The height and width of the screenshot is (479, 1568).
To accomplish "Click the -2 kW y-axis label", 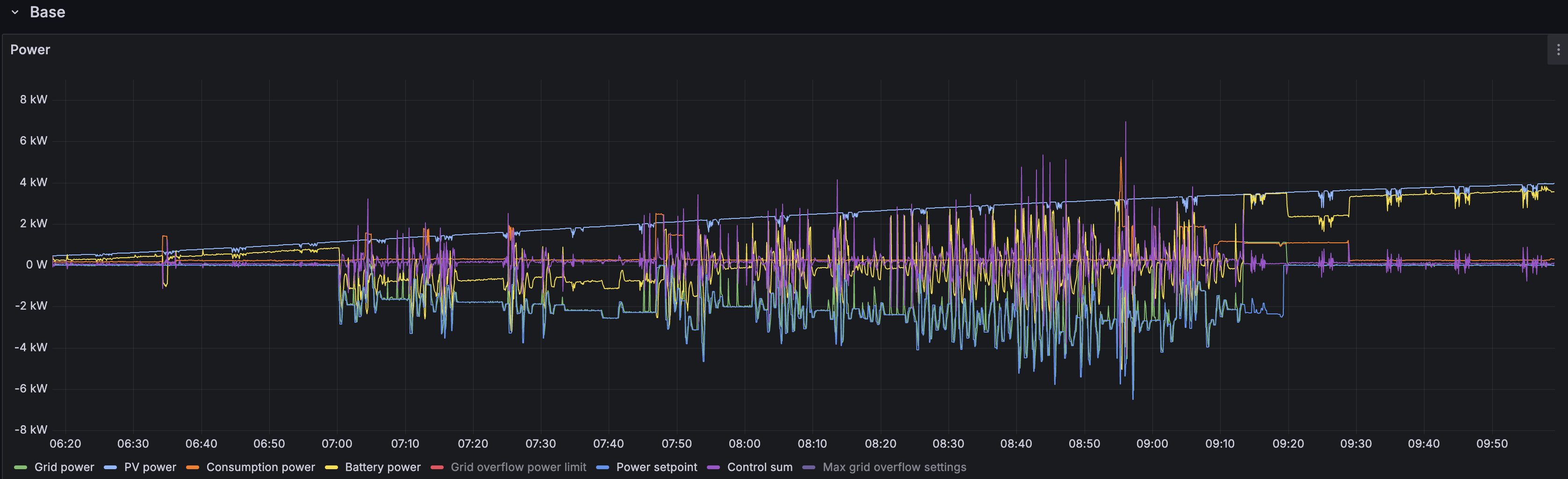I will tap(31, 306).
